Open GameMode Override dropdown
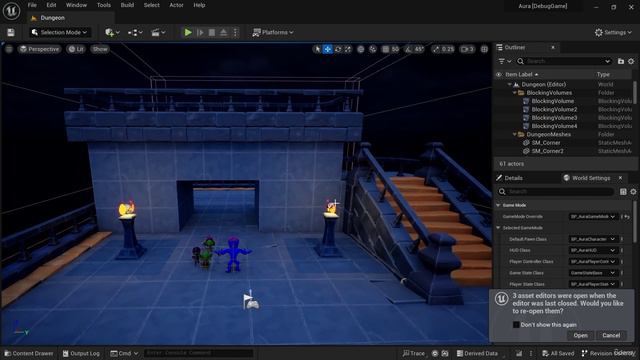Screen dimensions: 640x360 coord(593,217)
